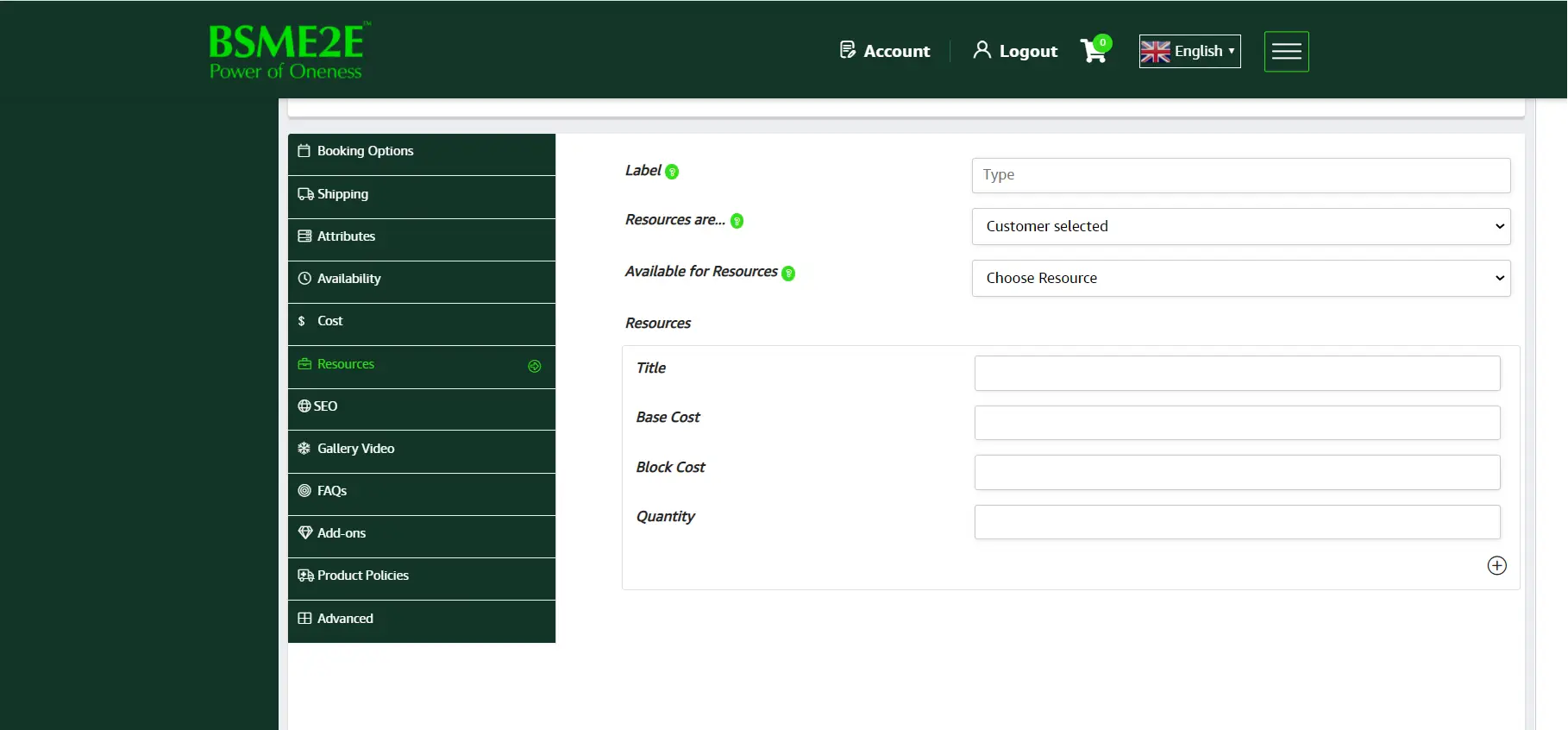
Task: Focus the Label text field
Action: point(1241,175)
